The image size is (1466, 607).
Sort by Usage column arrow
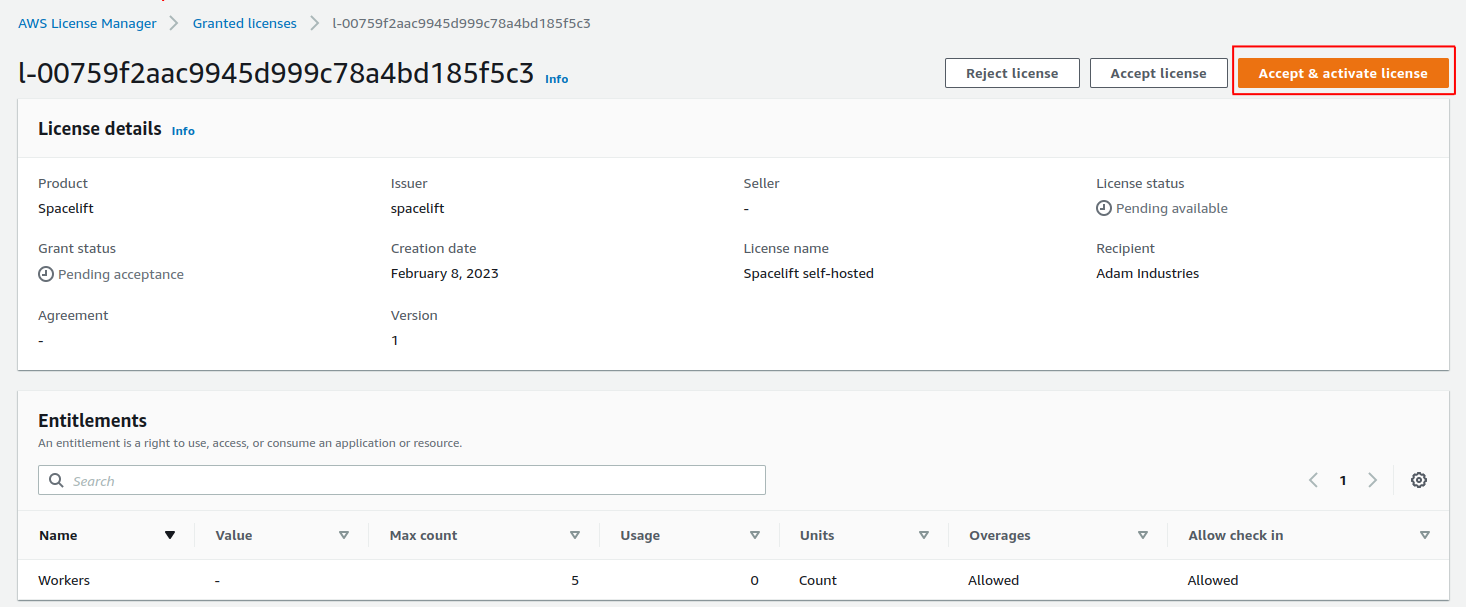[755, 535]
